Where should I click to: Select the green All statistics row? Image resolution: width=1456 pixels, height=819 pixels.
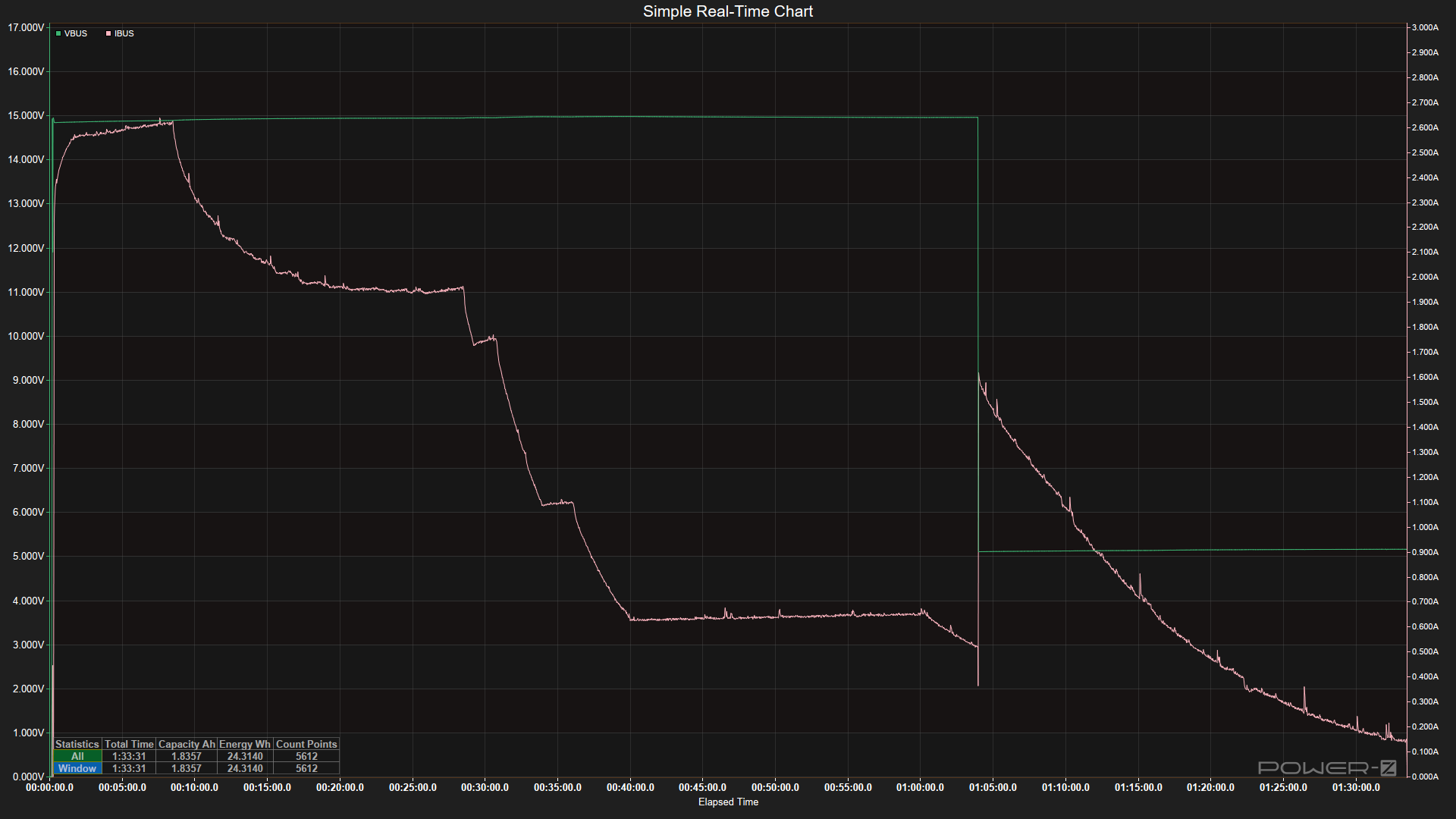pyautogui.click(x=77, y=756)
